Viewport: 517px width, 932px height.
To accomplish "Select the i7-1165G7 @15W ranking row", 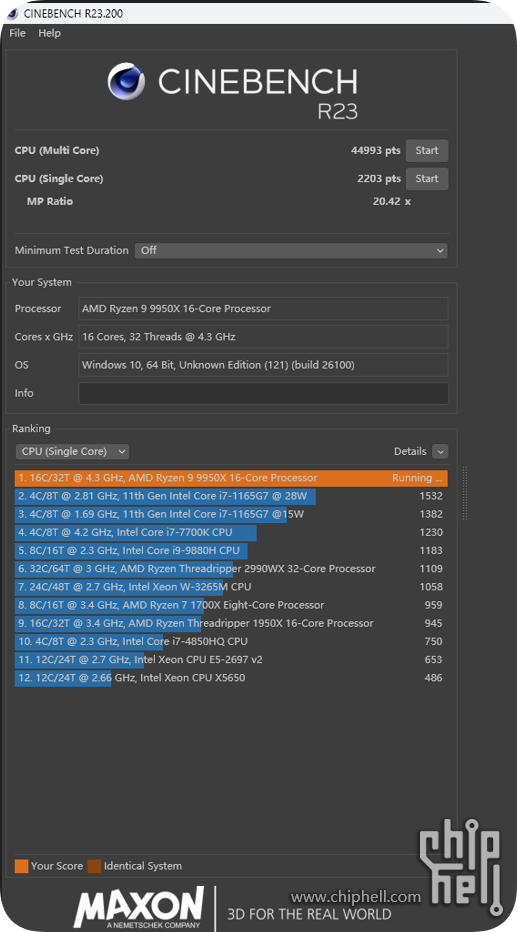I will click(x=231, y=514).
